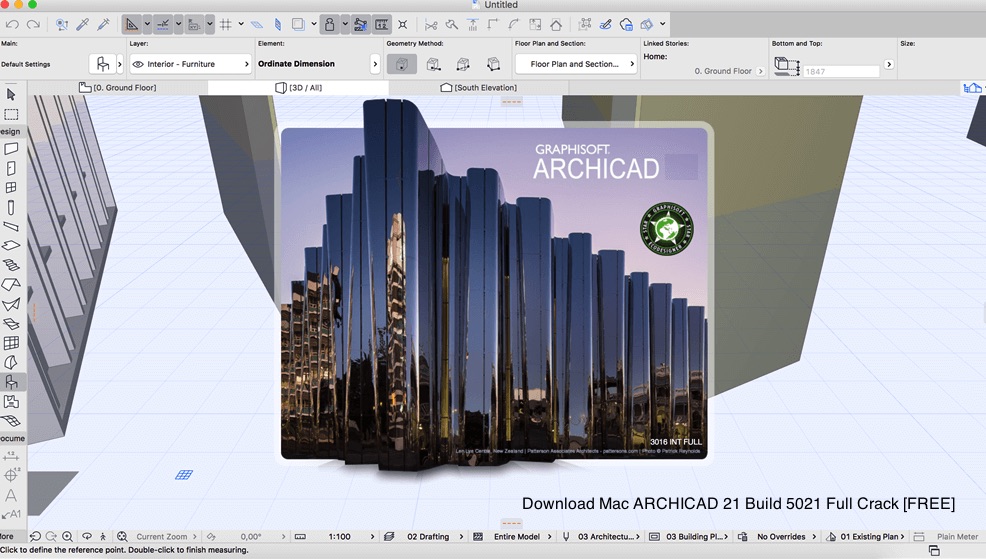Switch to the South Elevation tab
This screenshot has height=559, width=986.
[479, 87]
